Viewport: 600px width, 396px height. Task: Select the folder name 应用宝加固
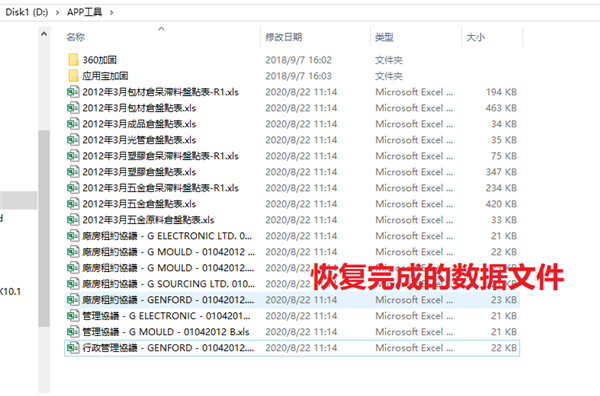click(x=105, y=76)
